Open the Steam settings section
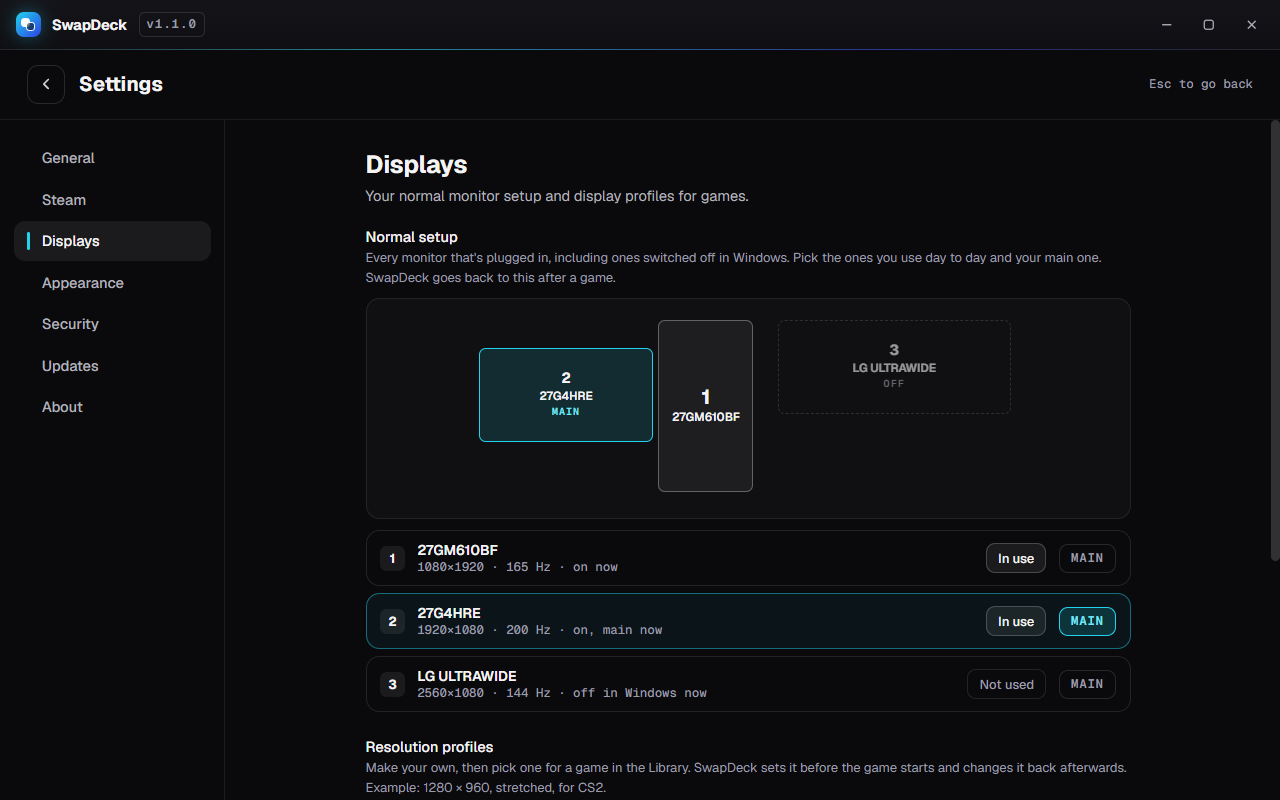 coord(112,200)
